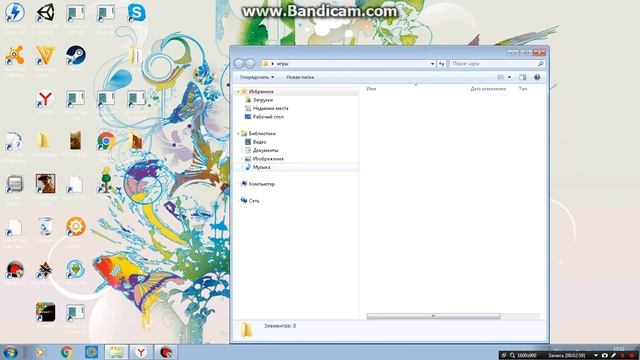Sort by the Имя column header
Viewport: 640px width, 360px height.
point(371,89)
